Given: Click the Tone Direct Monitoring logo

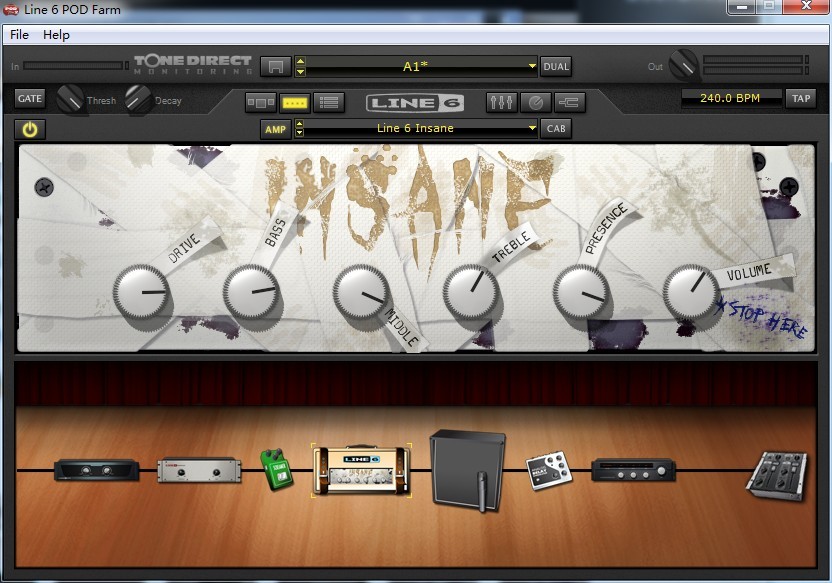Looking at the screenshot, I should (193, 65).
